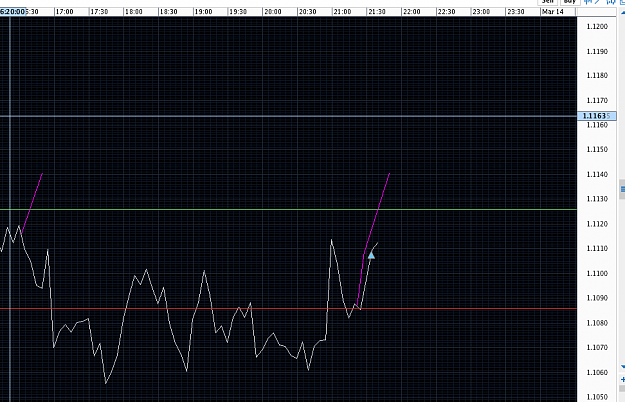Select the magenta trend line ending after 21:30

point(373,240)
